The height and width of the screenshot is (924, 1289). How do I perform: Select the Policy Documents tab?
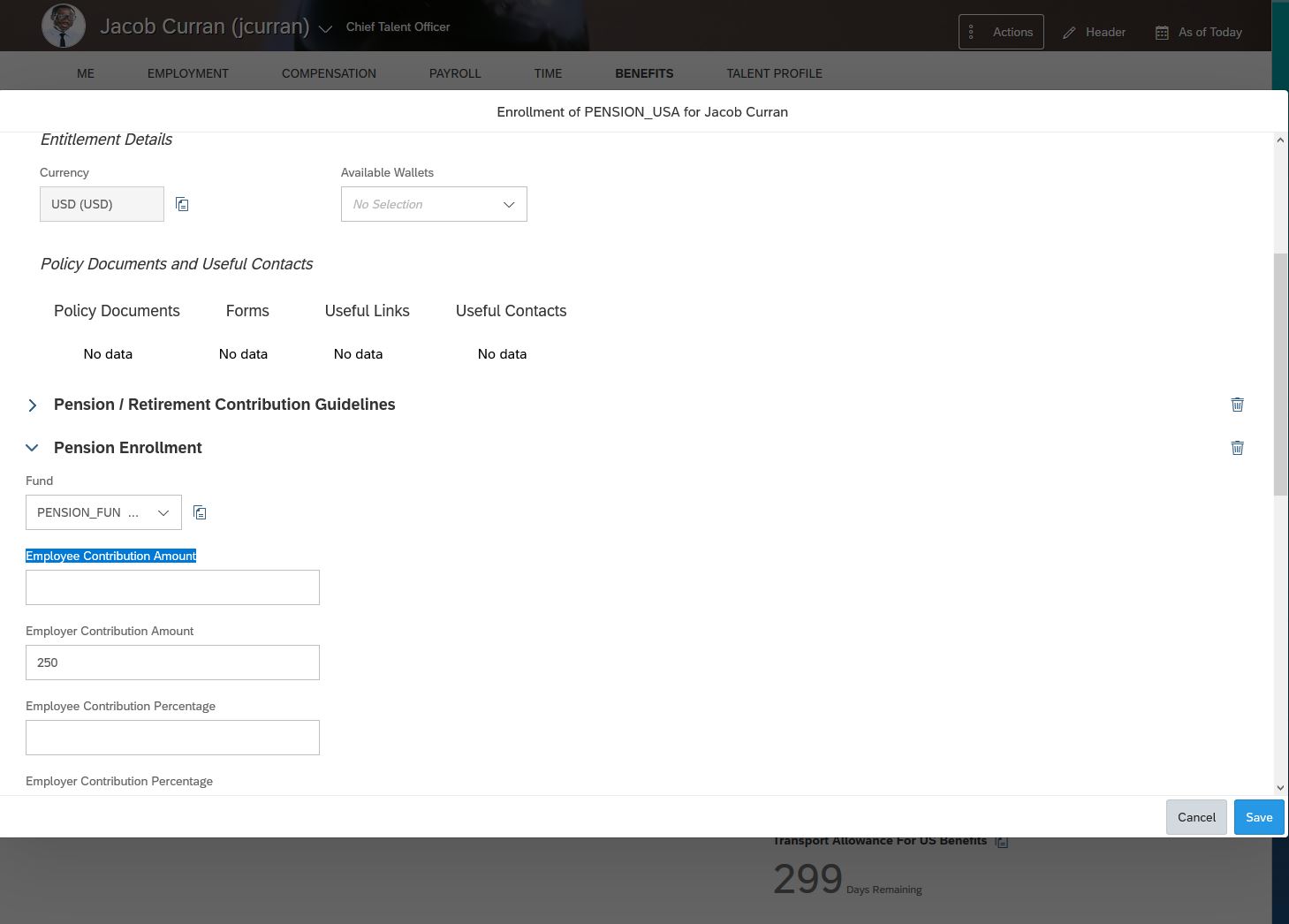[117, 311]
